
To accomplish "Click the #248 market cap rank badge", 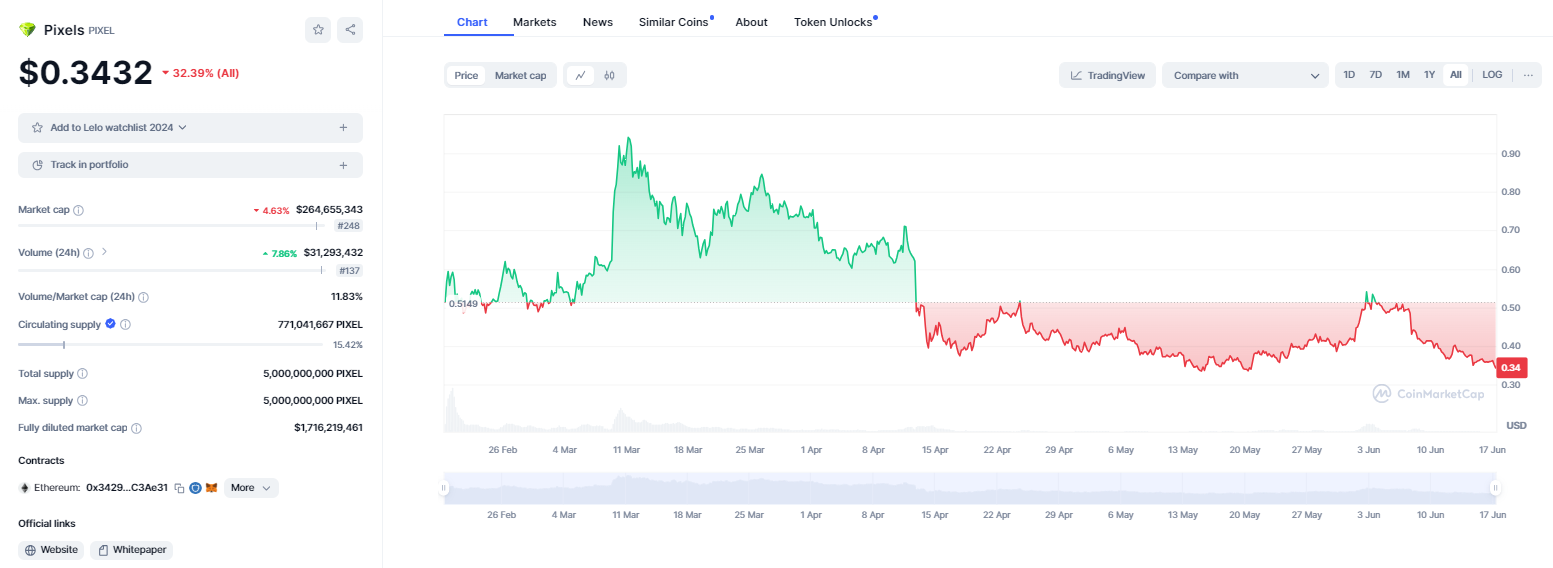I will (x=348, y=226).
